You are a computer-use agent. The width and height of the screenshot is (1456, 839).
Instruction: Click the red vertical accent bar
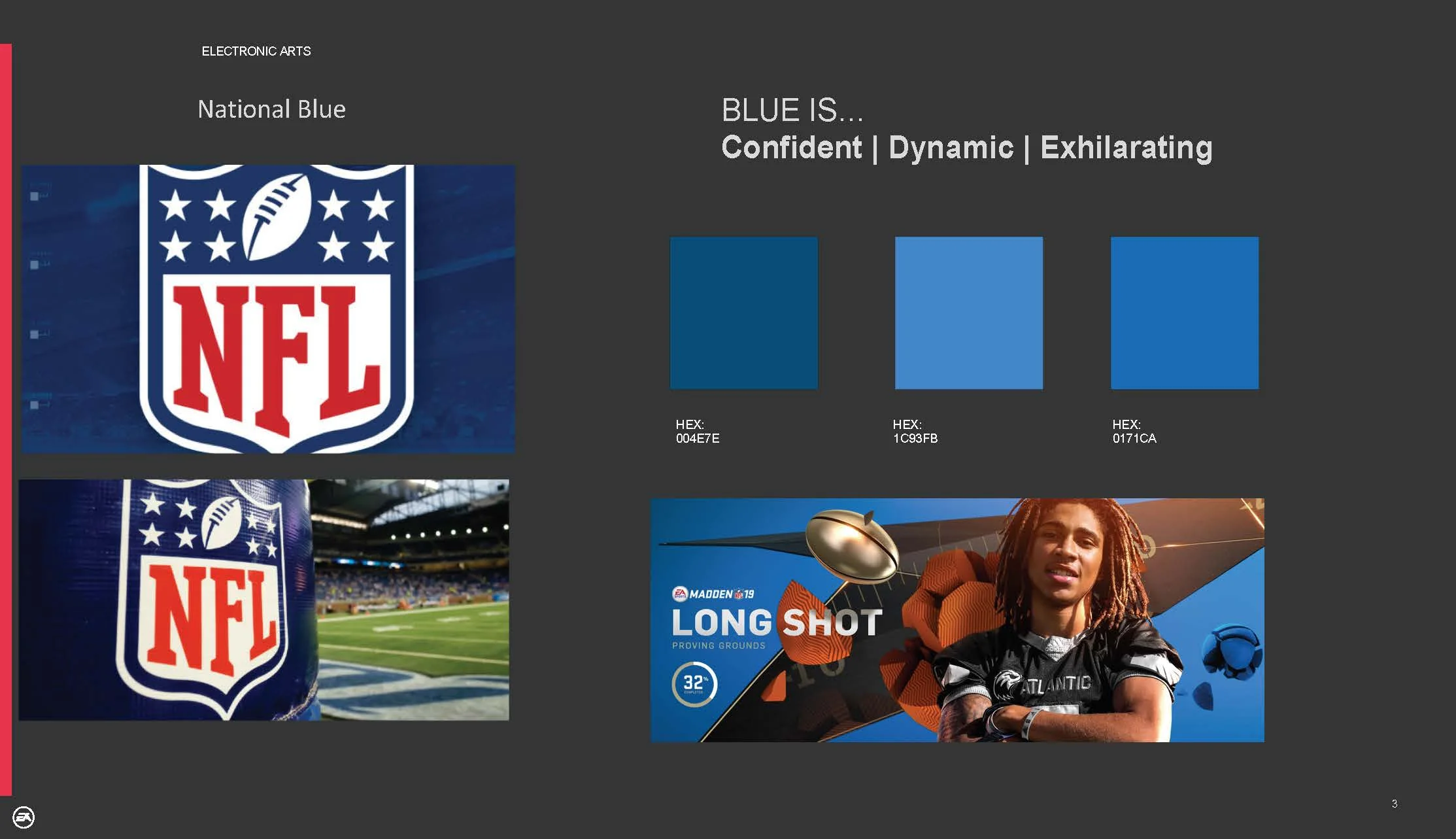point(6,419)
